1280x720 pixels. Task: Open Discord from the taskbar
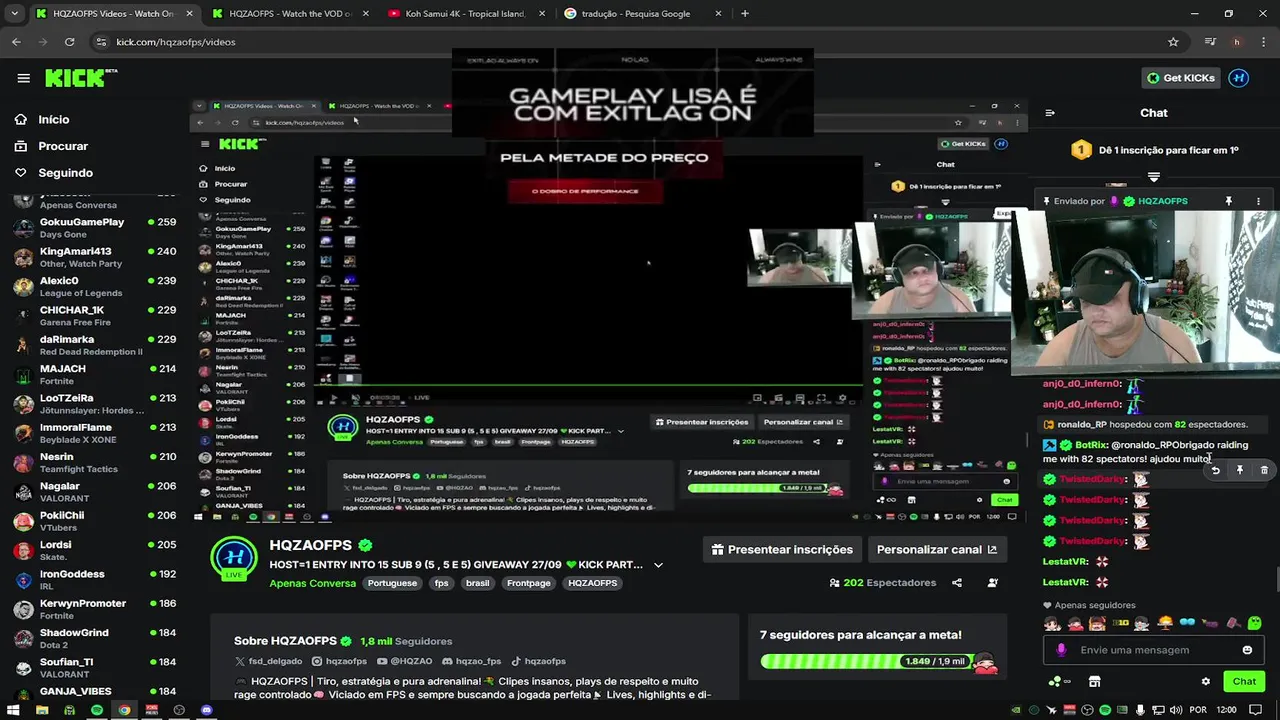pos(206,710)
